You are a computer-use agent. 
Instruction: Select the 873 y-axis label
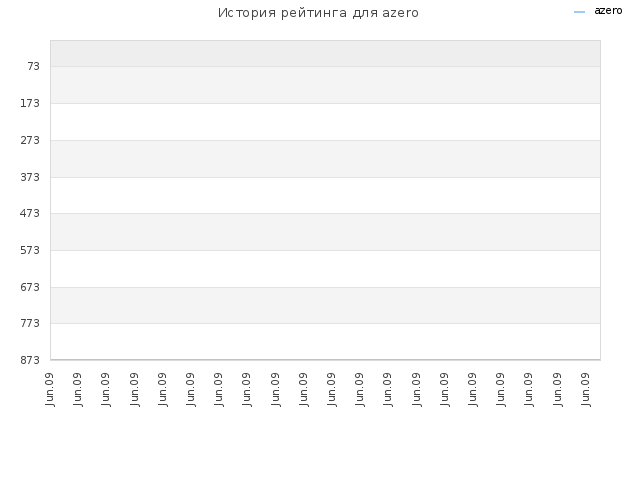[30, 360]
